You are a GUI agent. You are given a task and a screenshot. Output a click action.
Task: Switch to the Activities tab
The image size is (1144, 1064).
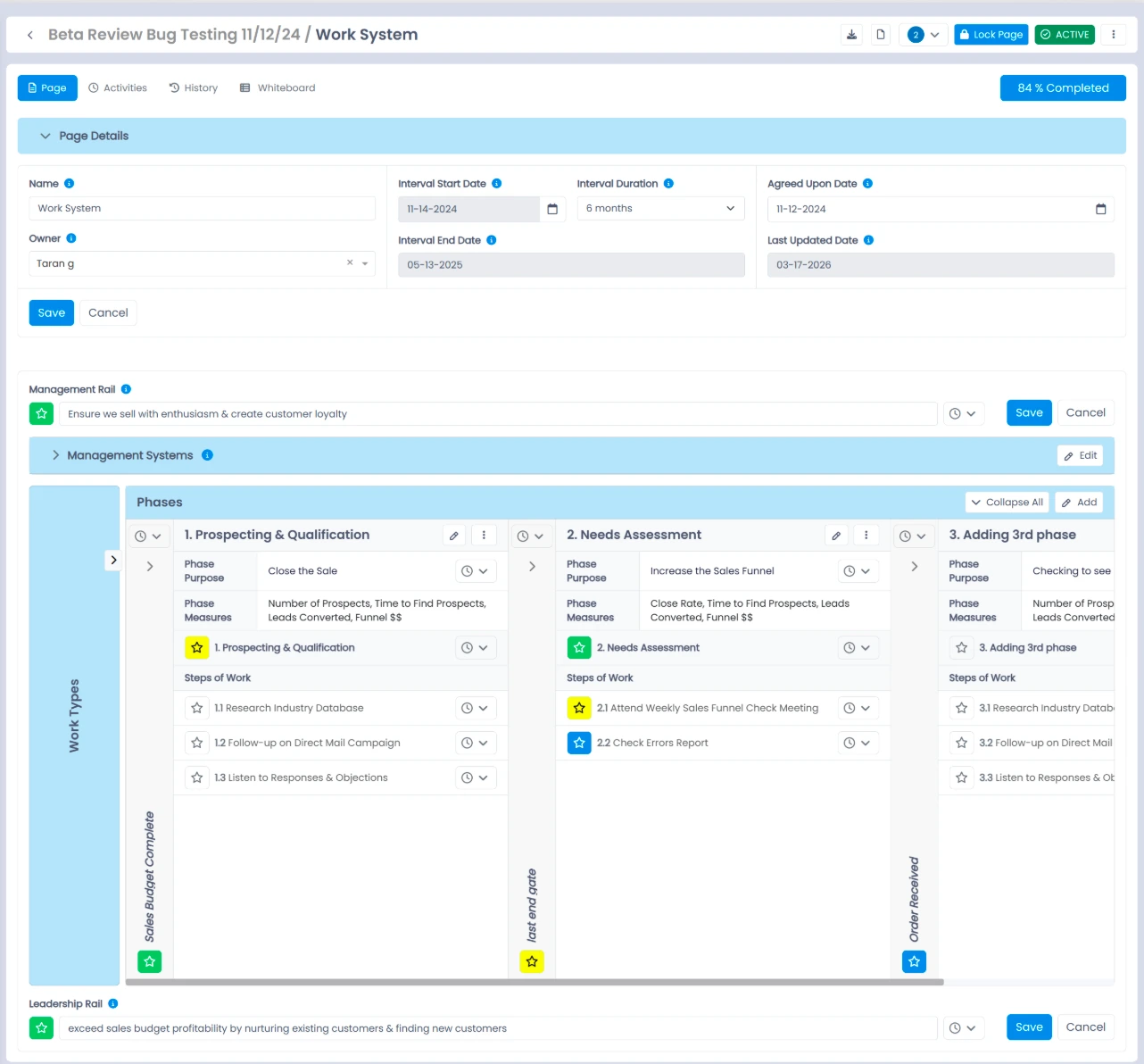click(118, 87)
